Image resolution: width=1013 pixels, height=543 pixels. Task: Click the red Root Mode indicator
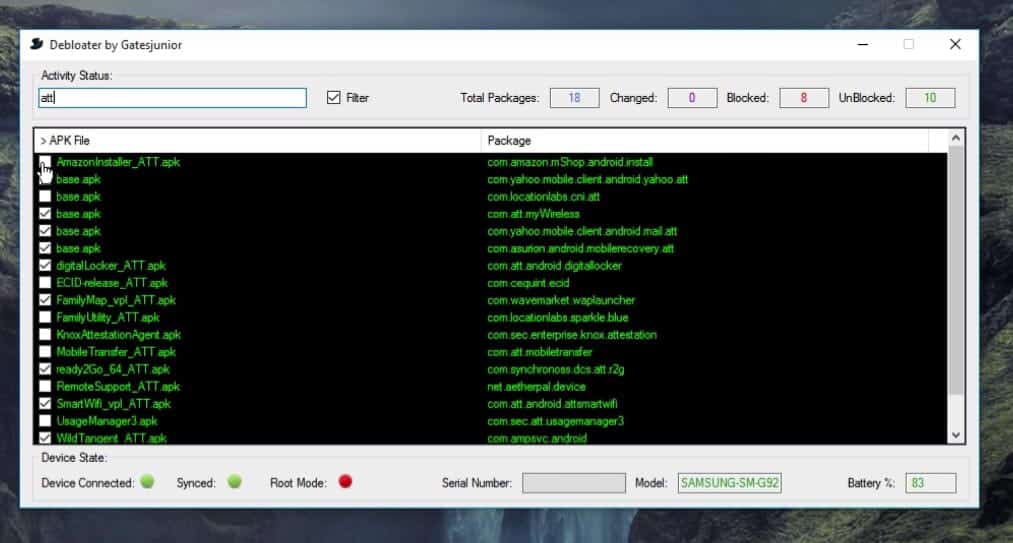pos(346,482)
